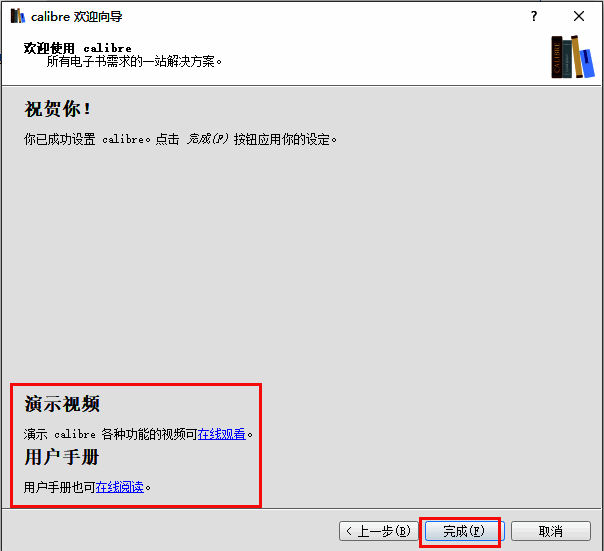The height and width of the screenshot is (551, 604).
Task: Click the 欢迎使用 calibre title text
Action: (77, 48)
